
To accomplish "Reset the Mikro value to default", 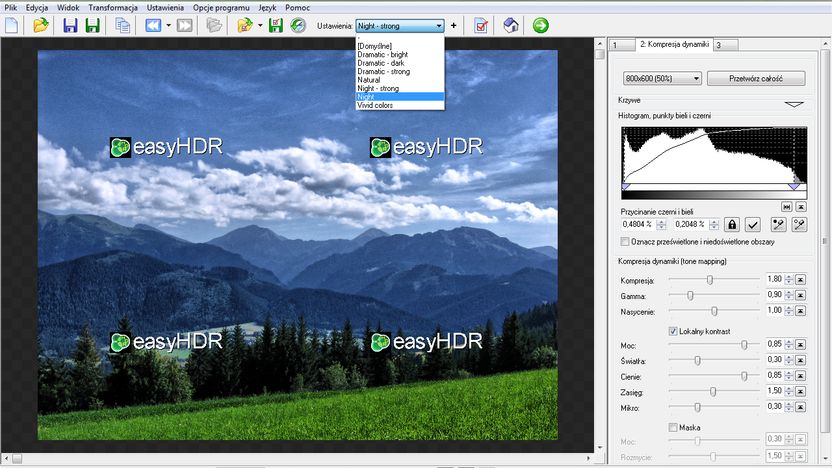I will point(801,407).
